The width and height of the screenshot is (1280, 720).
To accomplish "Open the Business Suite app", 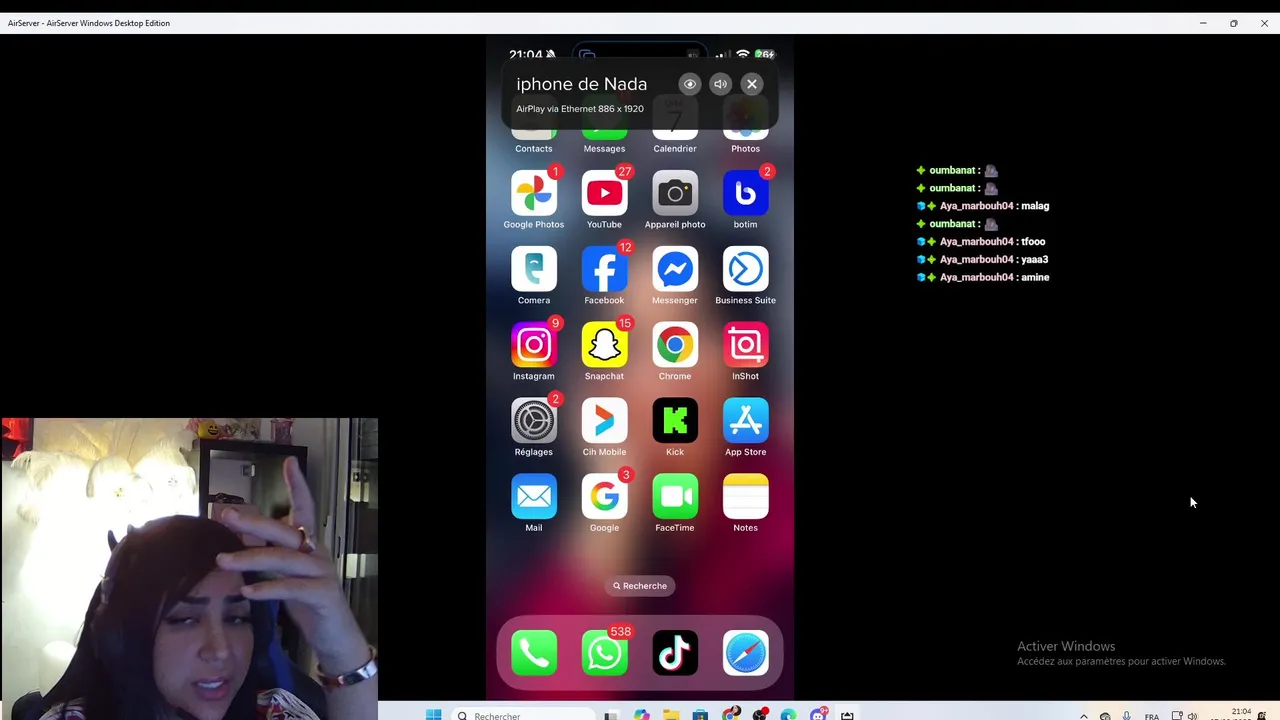I will point(745,269).
